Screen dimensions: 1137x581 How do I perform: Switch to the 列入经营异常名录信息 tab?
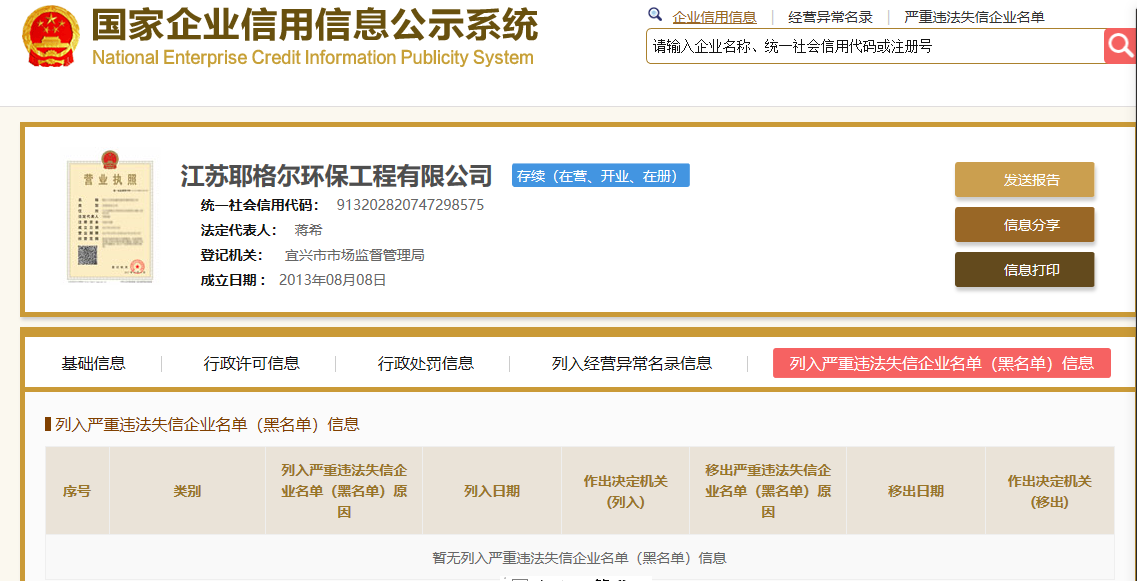(x=632, y=363)
